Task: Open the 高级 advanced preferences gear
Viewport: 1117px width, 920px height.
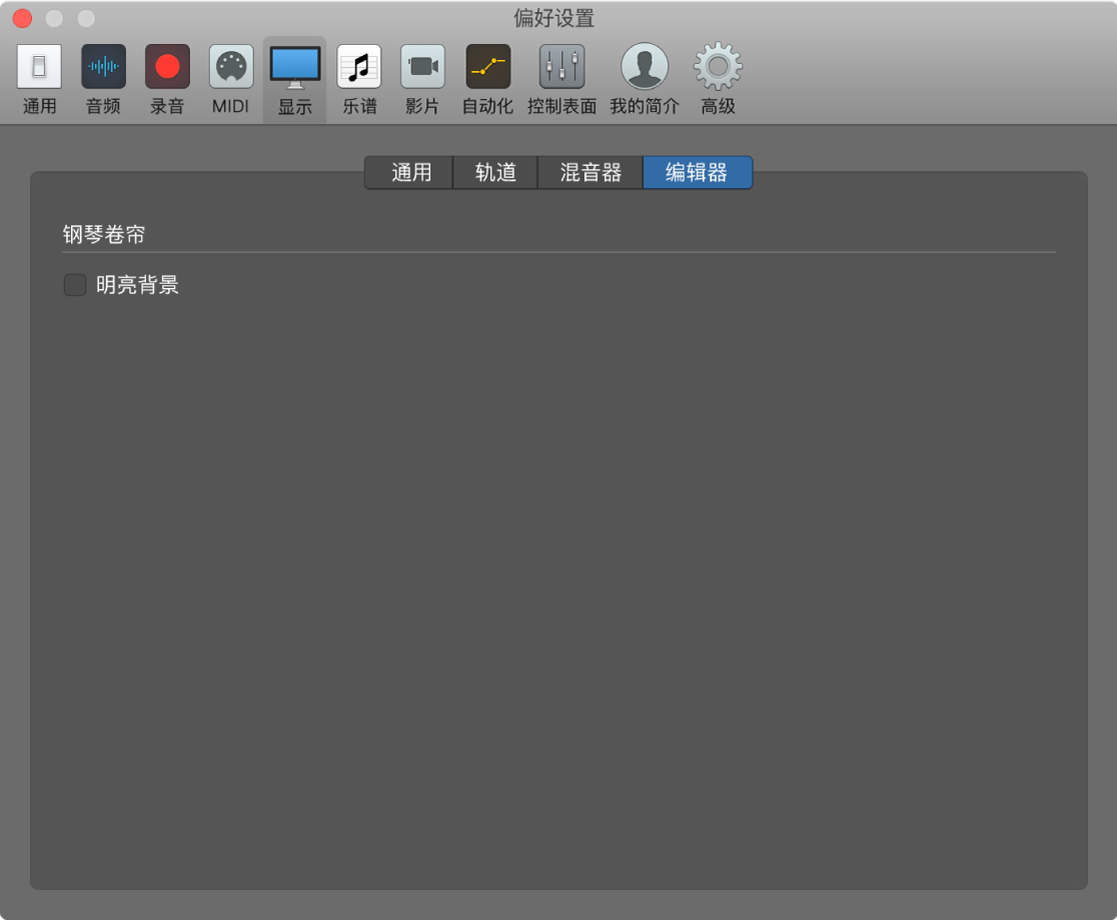Action: tap(718, 79)
